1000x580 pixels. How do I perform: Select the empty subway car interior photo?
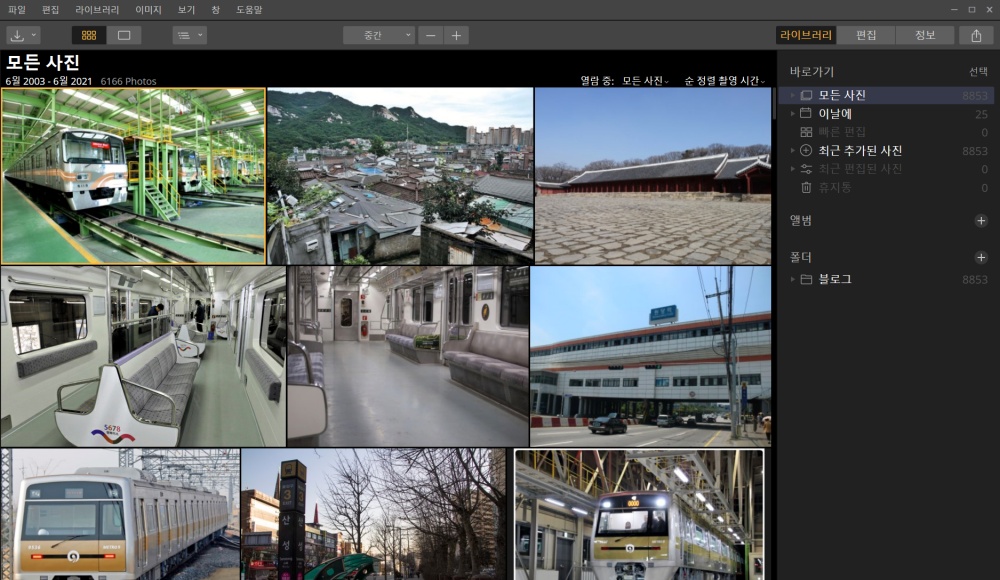(408, 356)
